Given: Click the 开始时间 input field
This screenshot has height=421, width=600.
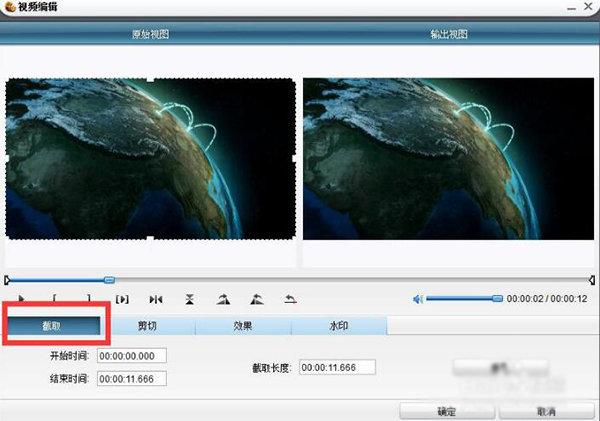Looking at the screenshot, I should (132, 356).
